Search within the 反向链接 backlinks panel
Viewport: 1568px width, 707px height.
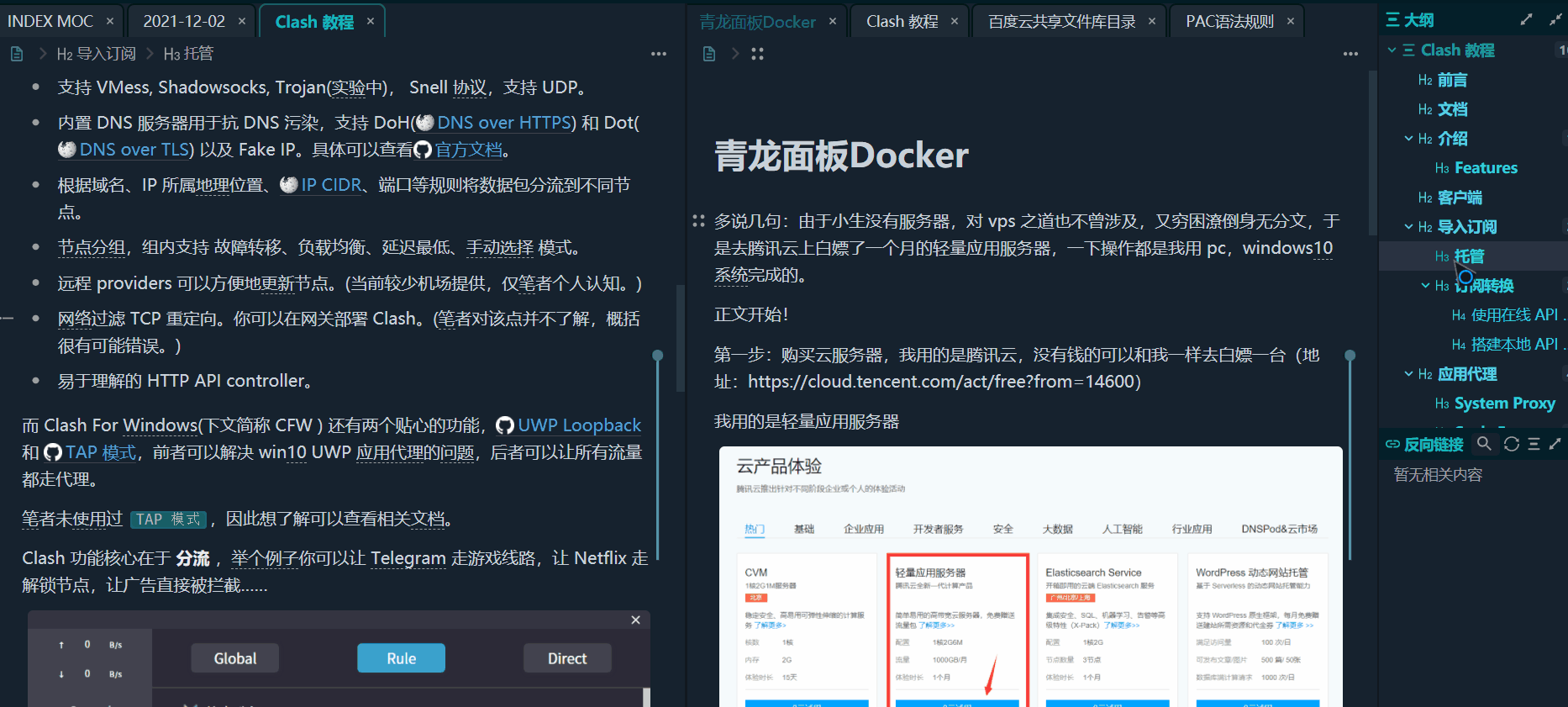(x=1485, y=444)
